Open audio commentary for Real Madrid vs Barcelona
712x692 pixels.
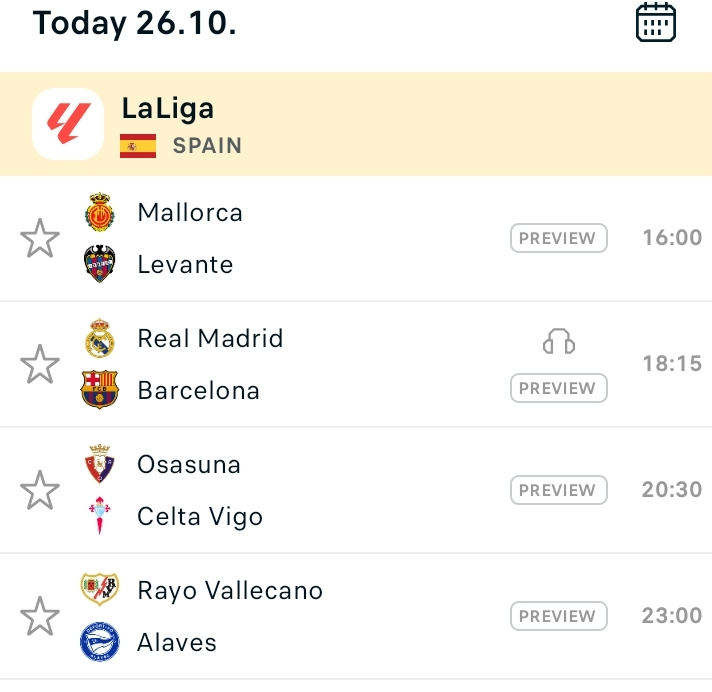(x=559, y=343)
